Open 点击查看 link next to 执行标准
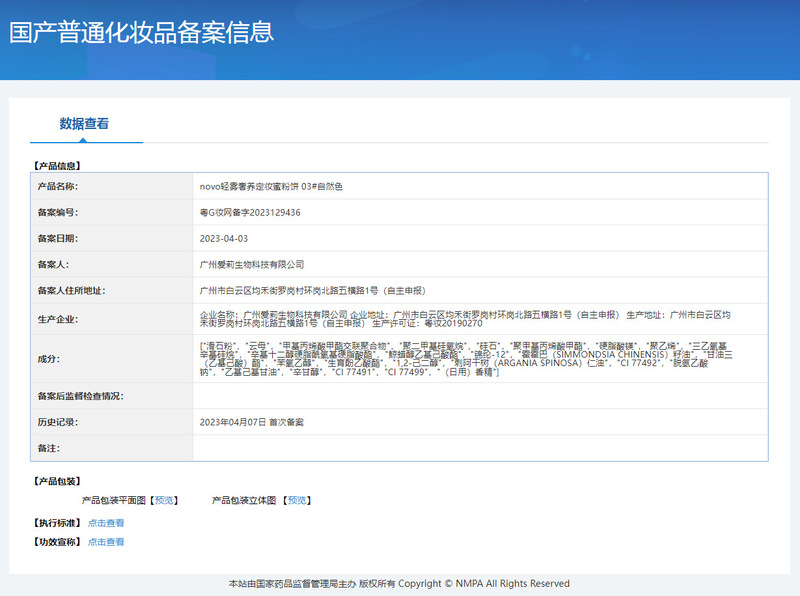This screenshot has width=800, height=596. click(x=106, y=523)
